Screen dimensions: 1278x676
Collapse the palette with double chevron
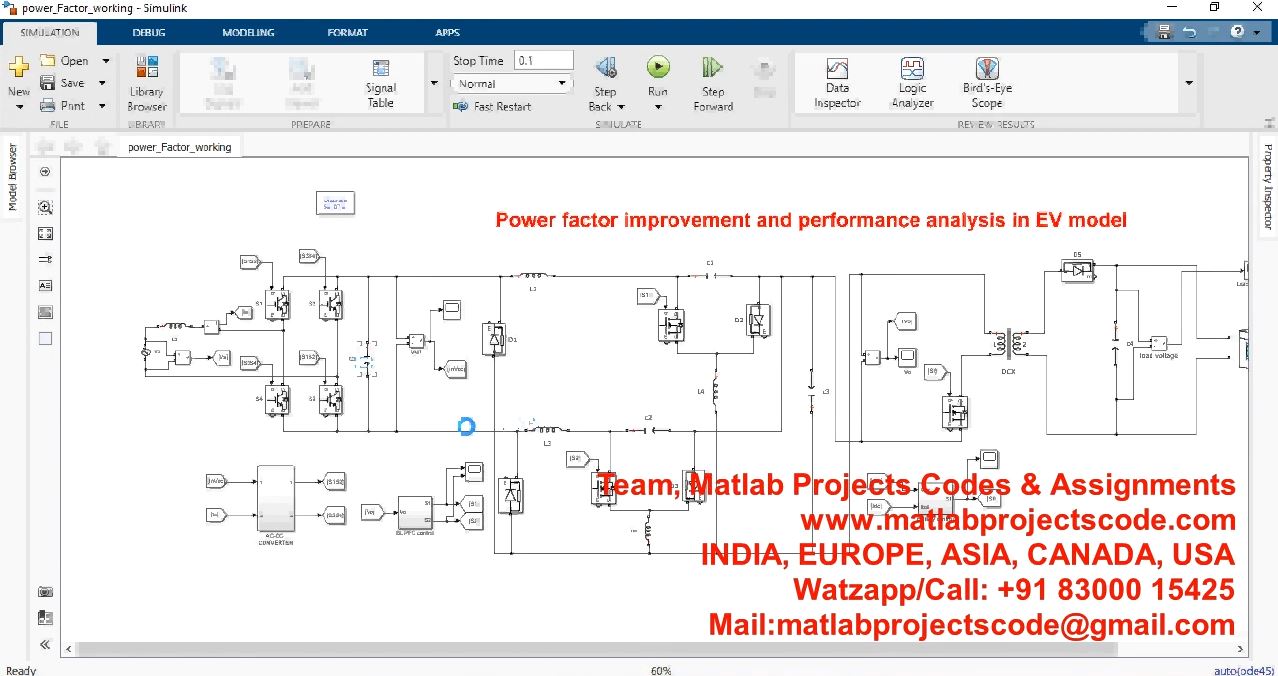point(45,645)
